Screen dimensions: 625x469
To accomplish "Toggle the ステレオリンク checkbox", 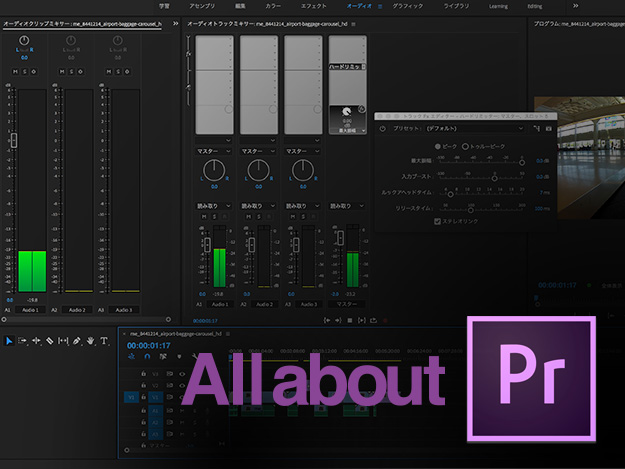I will [437, 221].
